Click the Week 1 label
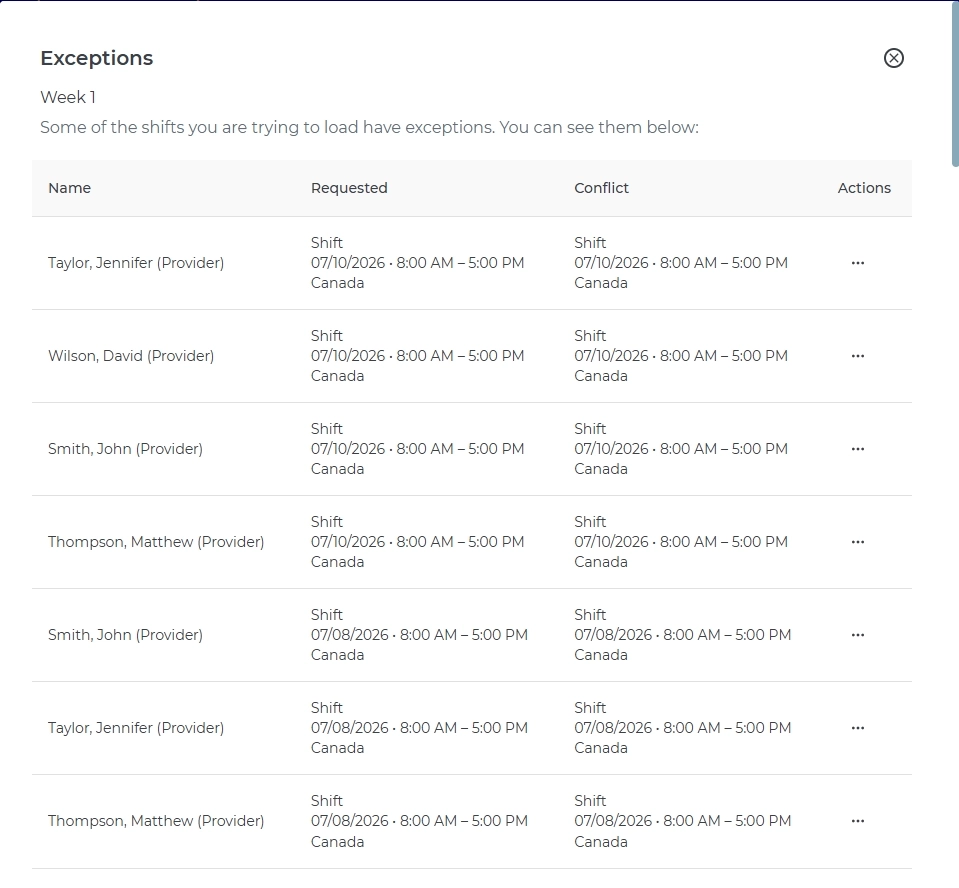The width and height of the screenshot is (959, 888). pos(68,97)
